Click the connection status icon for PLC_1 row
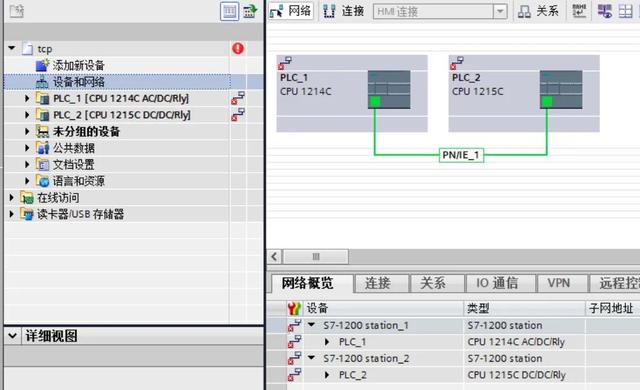This screenshot has height=390, width=640. [238, 98]
